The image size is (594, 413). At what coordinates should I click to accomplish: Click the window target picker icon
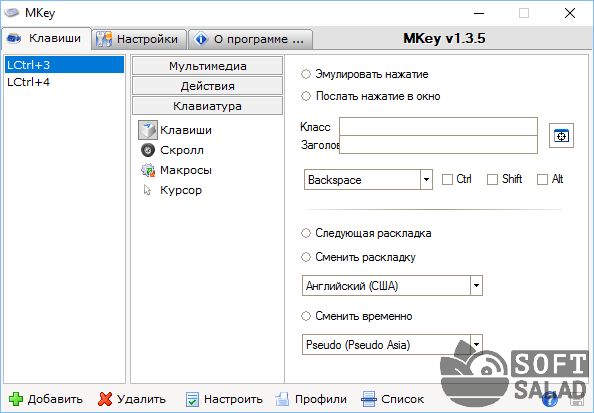(x=561, y=136)
